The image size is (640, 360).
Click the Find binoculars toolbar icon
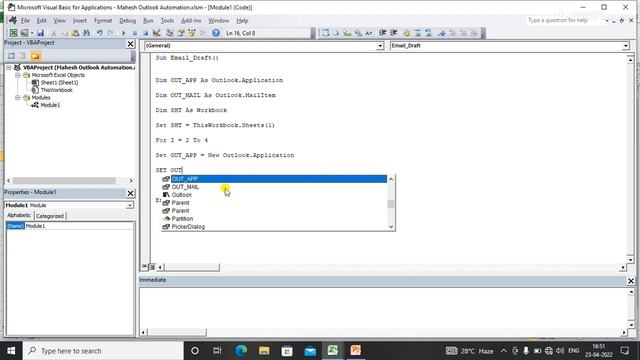pos(87,33)
